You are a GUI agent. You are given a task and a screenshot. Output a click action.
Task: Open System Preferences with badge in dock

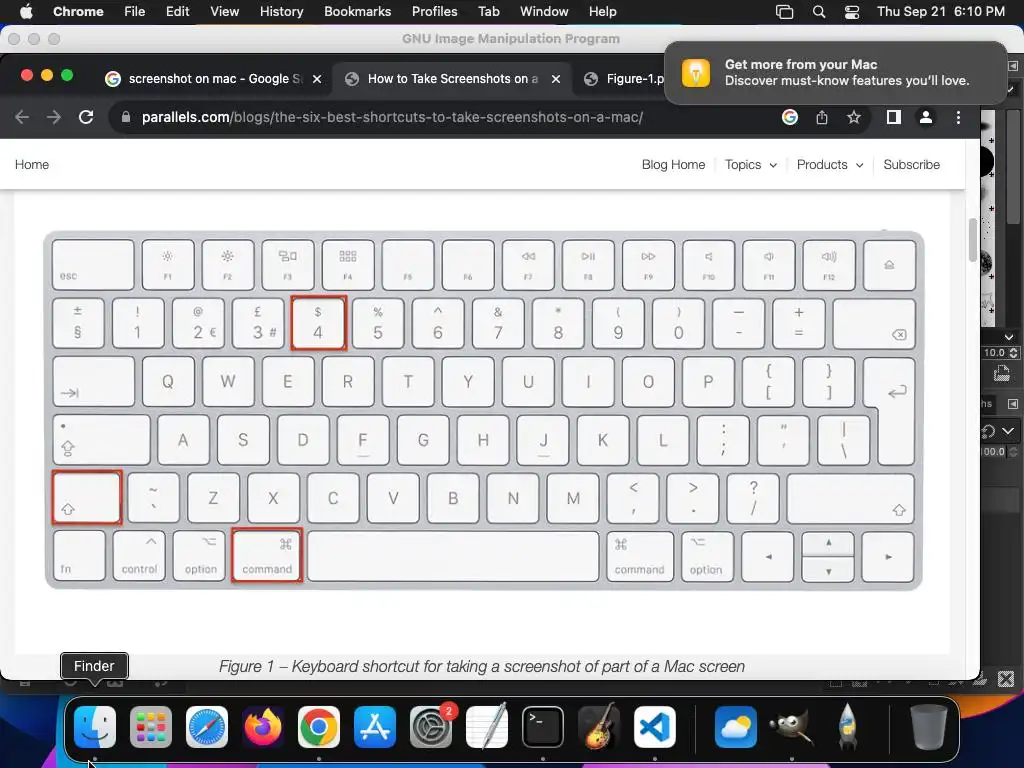431,727
